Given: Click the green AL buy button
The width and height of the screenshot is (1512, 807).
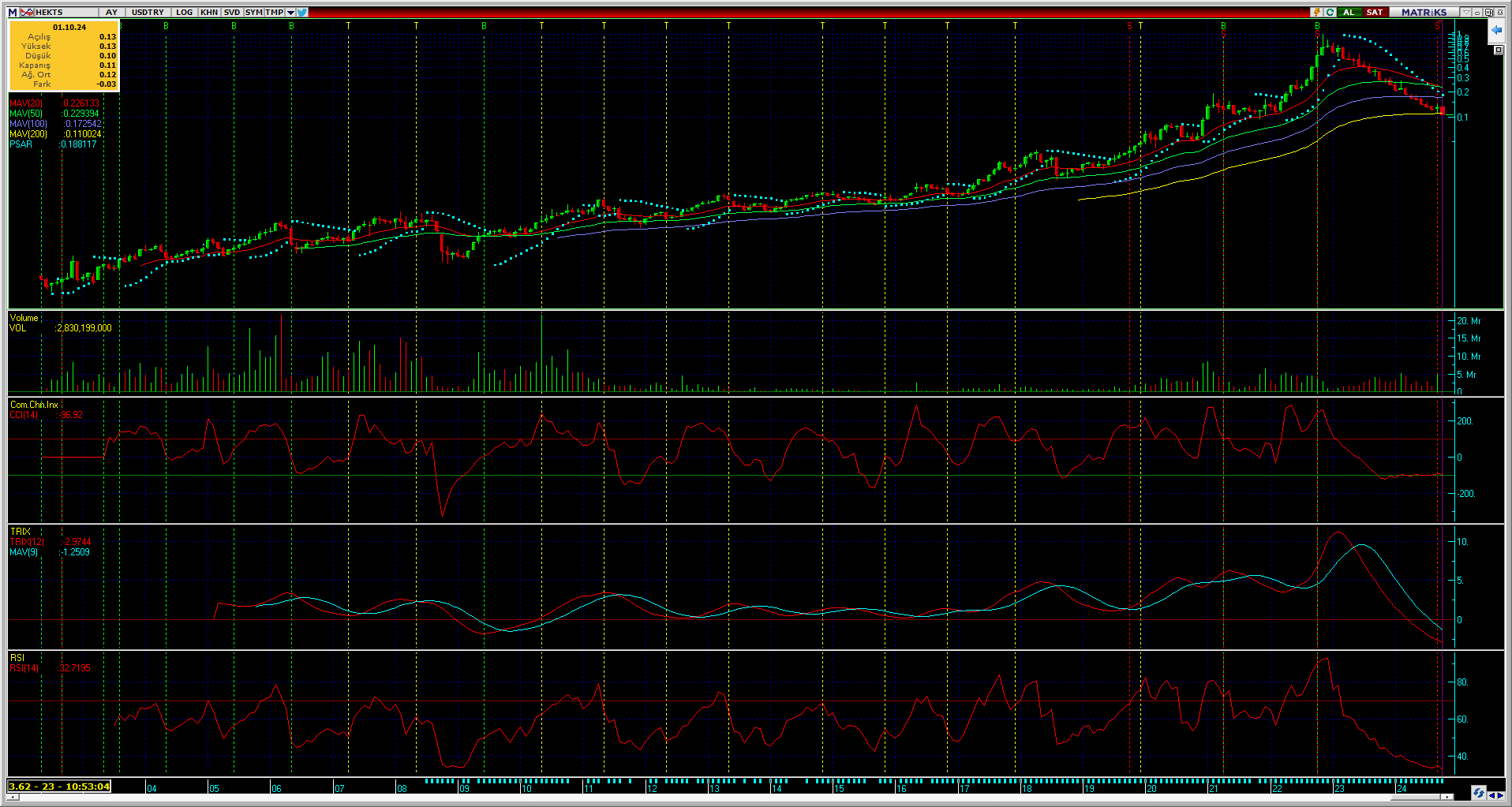Looking at the screenshot, I should click(1349, 13).
